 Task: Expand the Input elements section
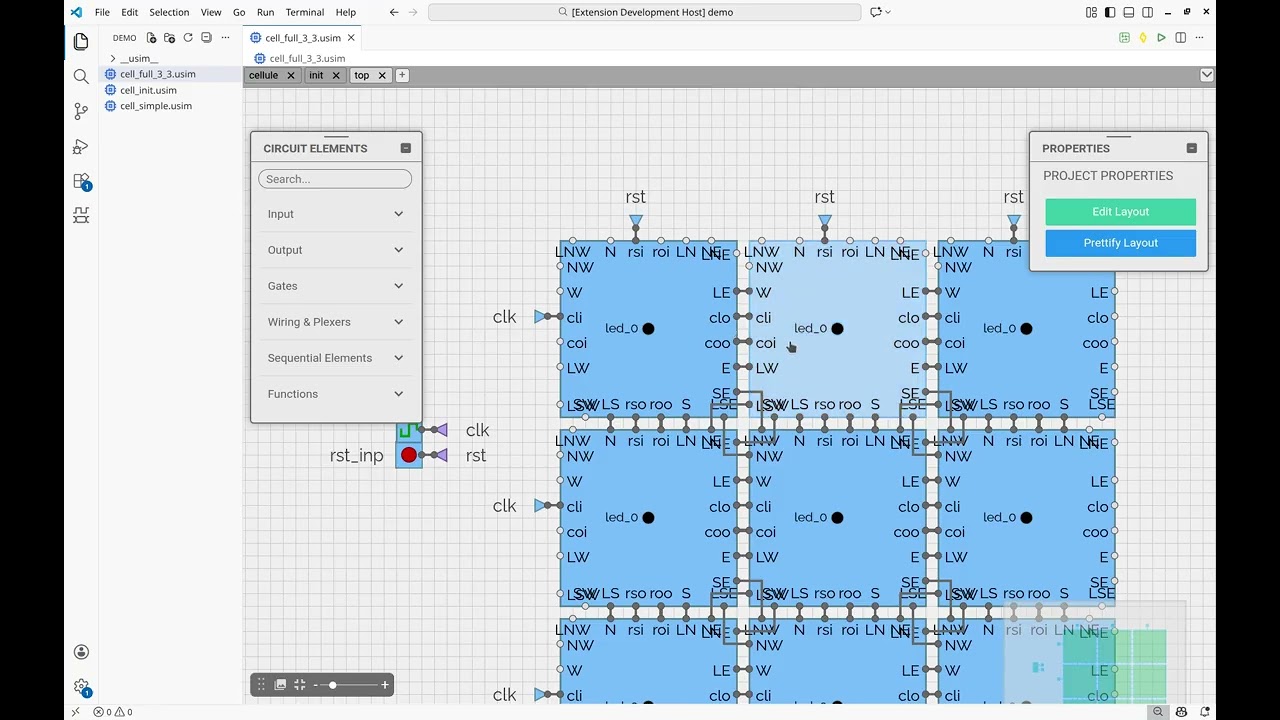pos(336,214)
